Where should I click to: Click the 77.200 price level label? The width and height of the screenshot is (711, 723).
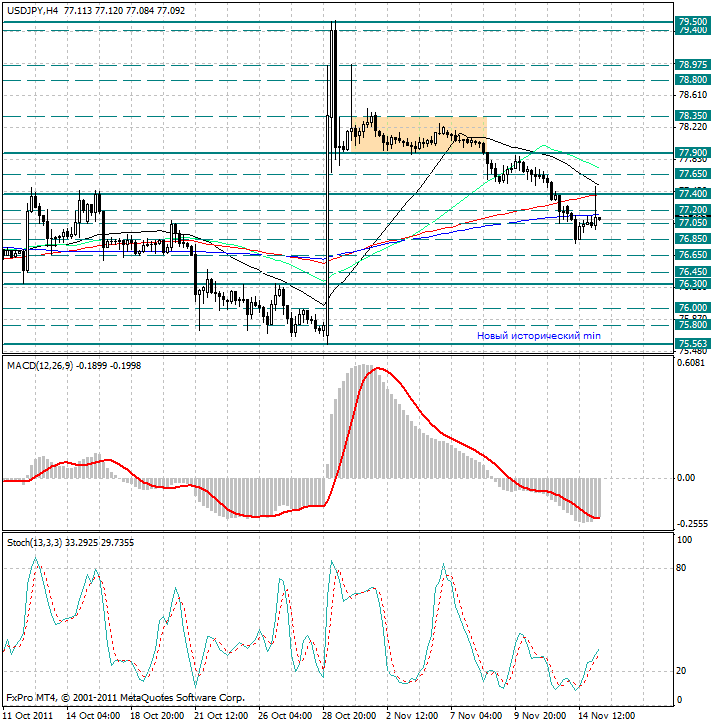tap(693, 210)
